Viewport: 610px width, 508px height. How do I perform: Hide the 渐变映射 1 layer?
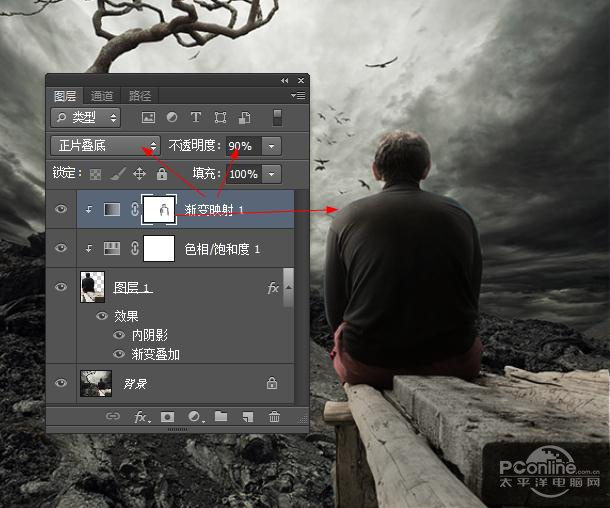(x=61, y=209)
